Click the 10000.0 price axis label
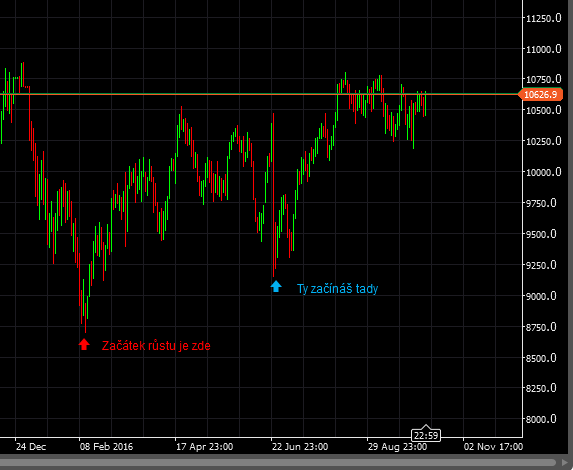This screenshot has height=470, width=573. [x=543, y=172]
